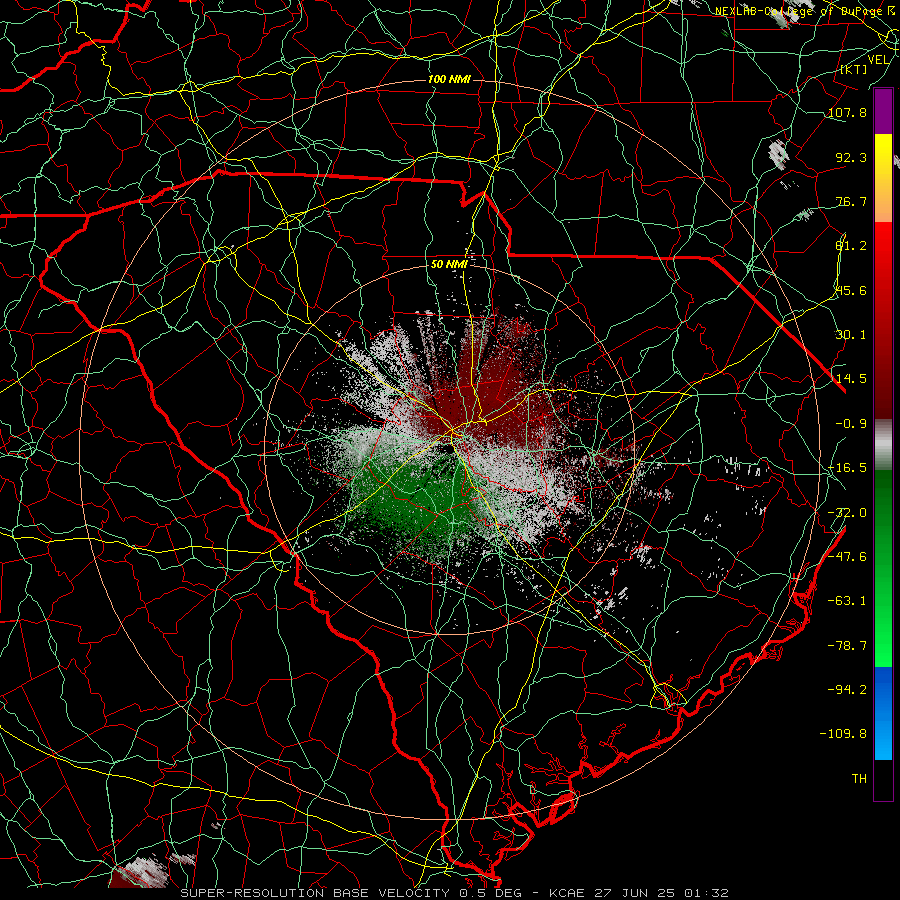The height and width of the screenshot is (900, 900).
Task: Select the 76.7 legend value
Action: pos(851,201)
